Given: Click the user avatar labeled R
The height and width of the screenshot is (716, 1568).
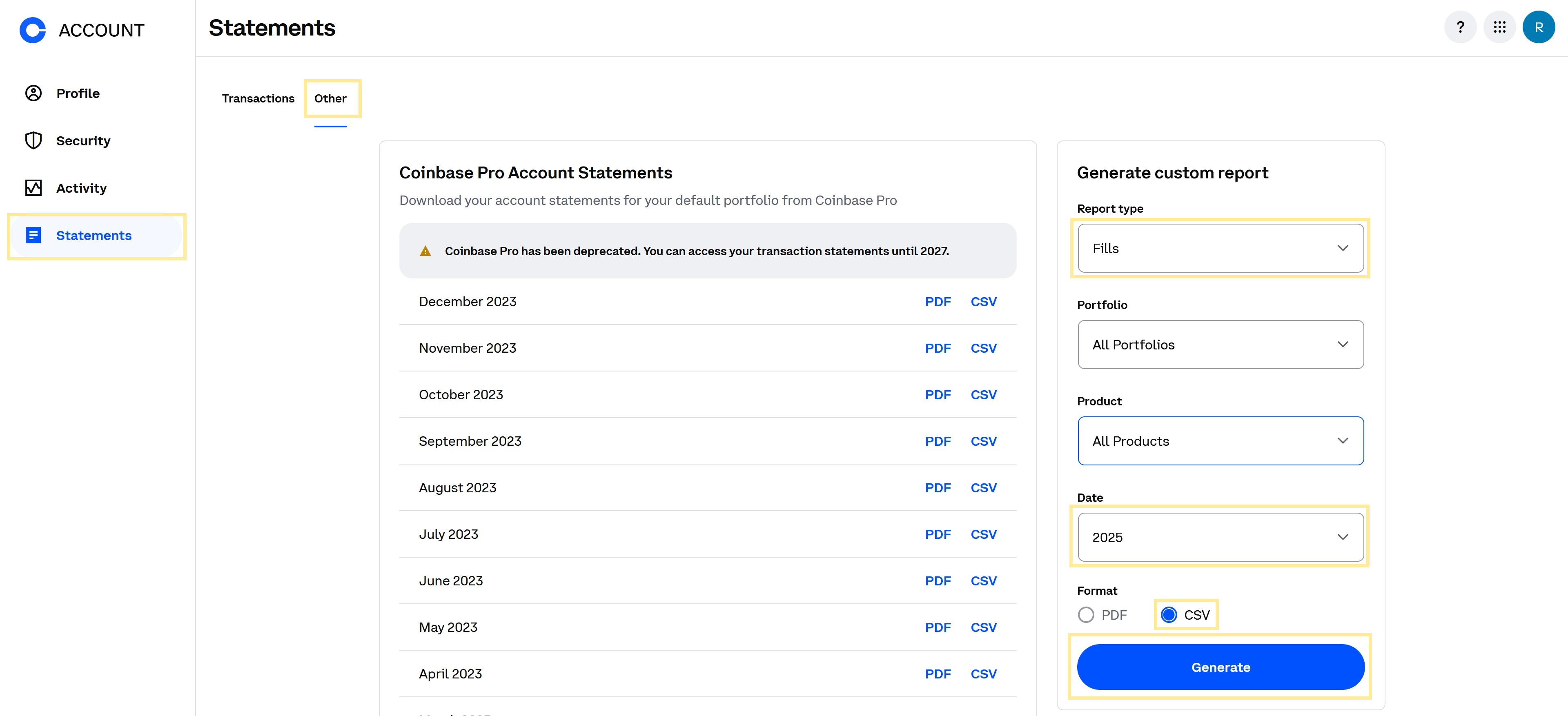Looking at the screenshot, I should 1538,27.
